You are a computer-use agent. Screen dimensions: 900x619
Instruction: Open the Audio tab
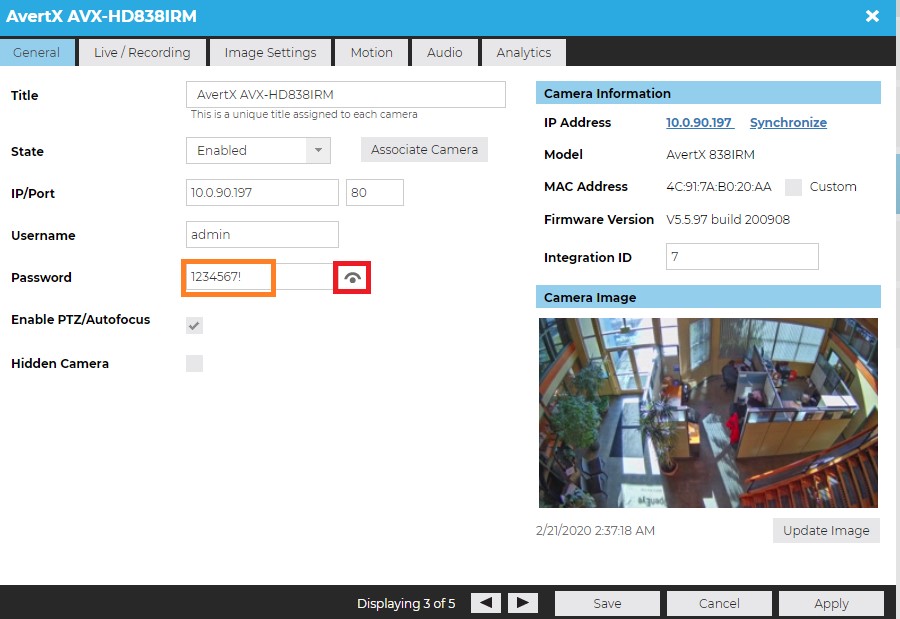pos(444,52)
